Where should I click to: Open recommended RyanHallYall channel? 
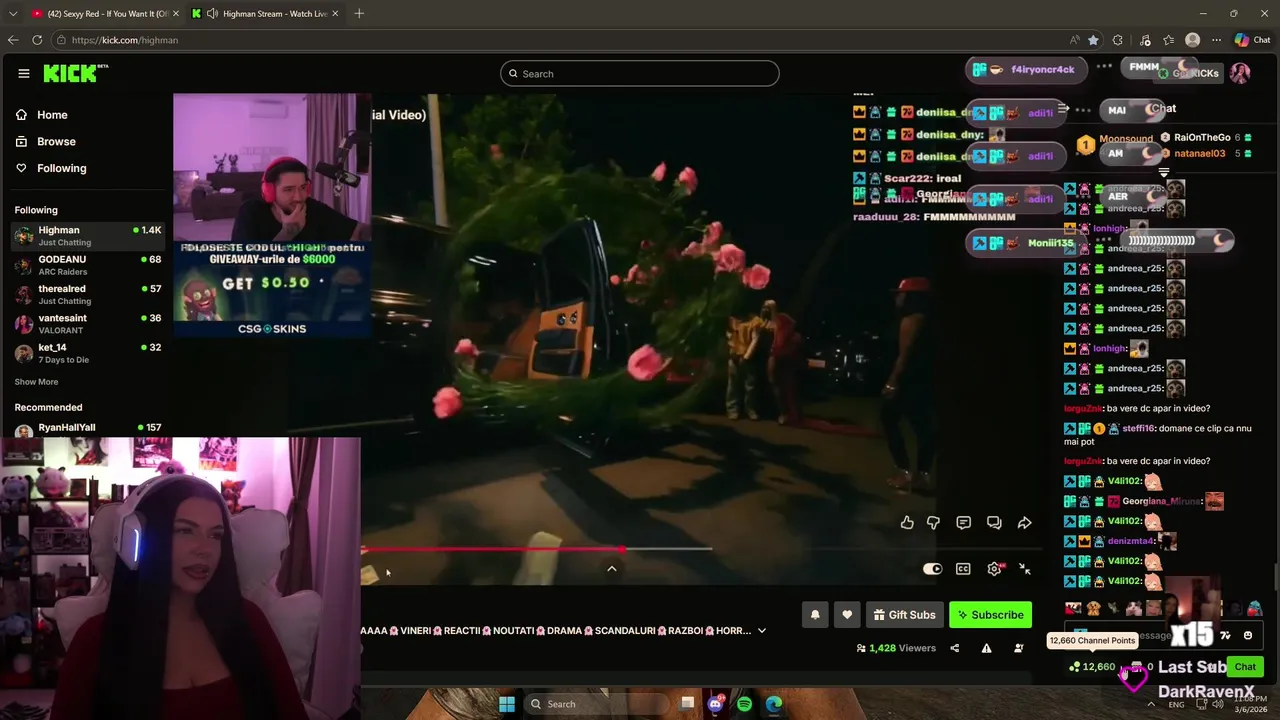[x=88, y=428]
